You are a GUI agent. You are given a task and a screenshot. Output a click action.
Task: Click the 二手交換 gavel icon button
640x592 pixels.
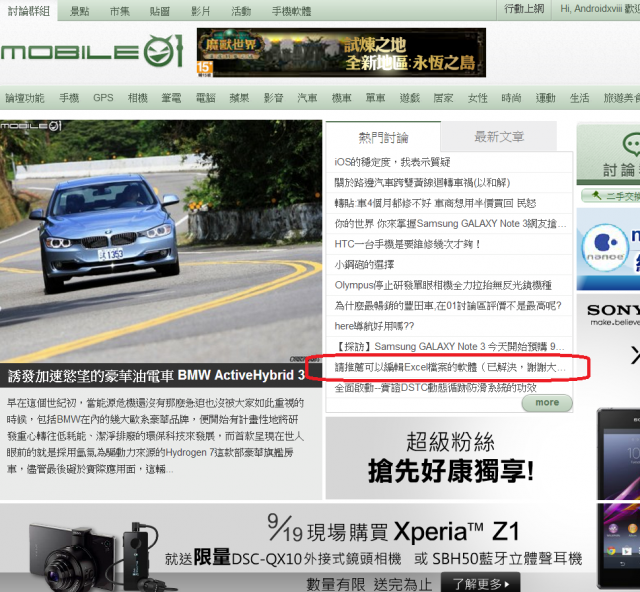point(610,196)
